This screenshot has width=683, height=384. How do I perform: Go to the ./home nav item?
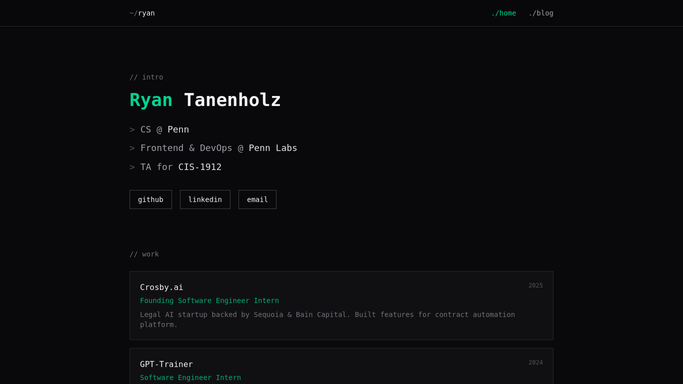click(x=503, y=13)
